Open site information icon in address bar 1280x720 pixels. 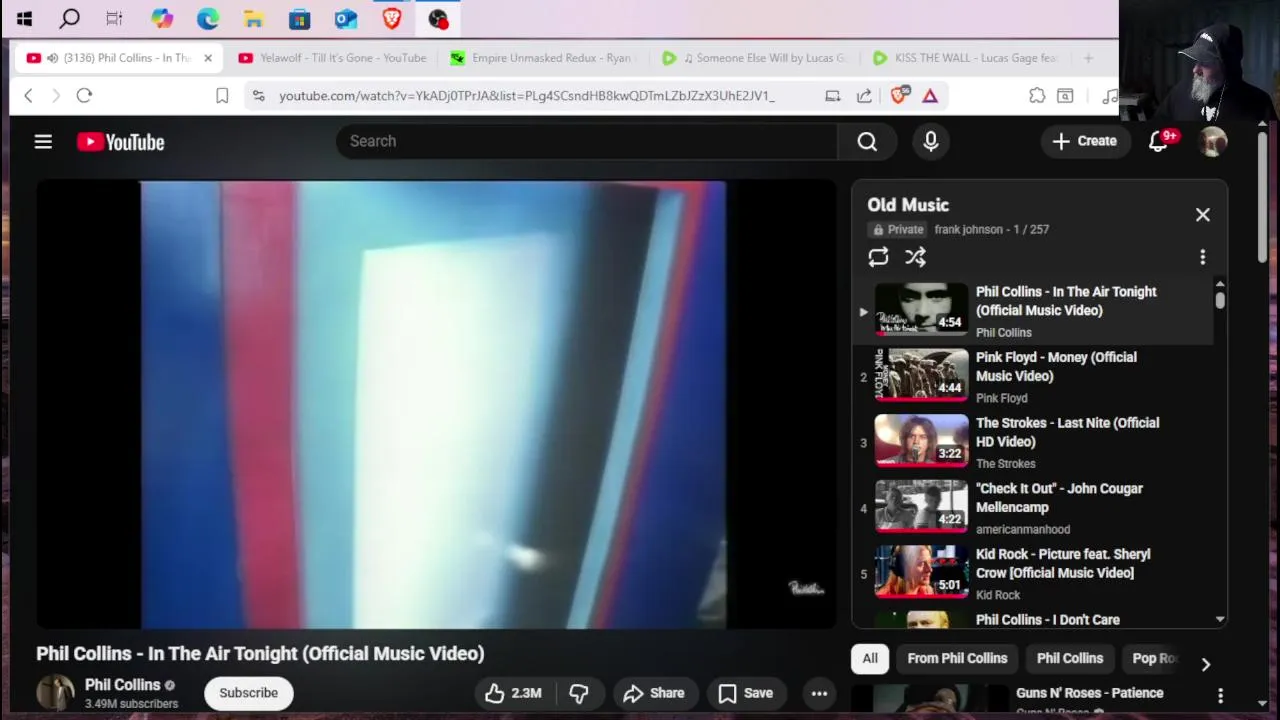[258, 96]
